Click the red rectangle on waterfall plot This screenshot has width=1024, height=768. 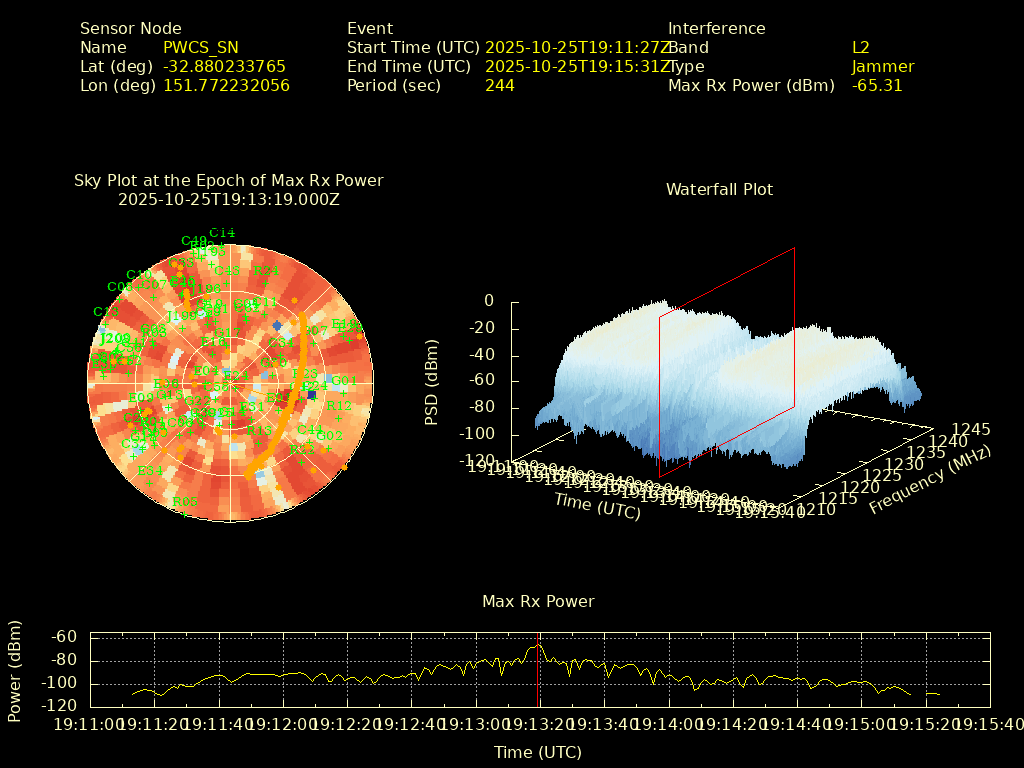coord(795,320)
